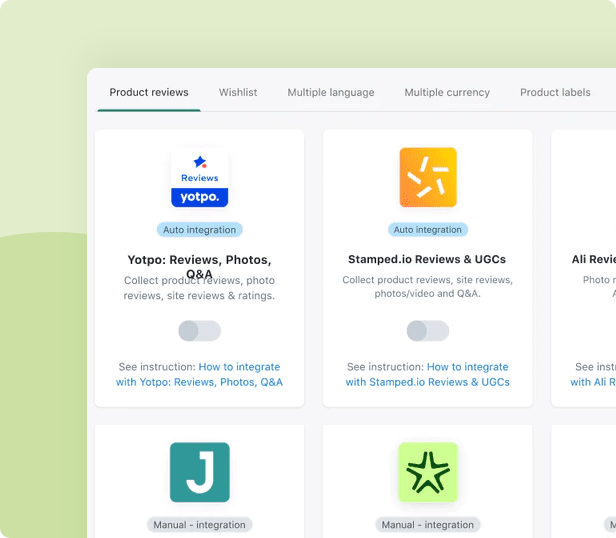Screen dimensions: 616x538
Task: Click the Stamped.io Reviews & UGCs heading
Action: 427,259
